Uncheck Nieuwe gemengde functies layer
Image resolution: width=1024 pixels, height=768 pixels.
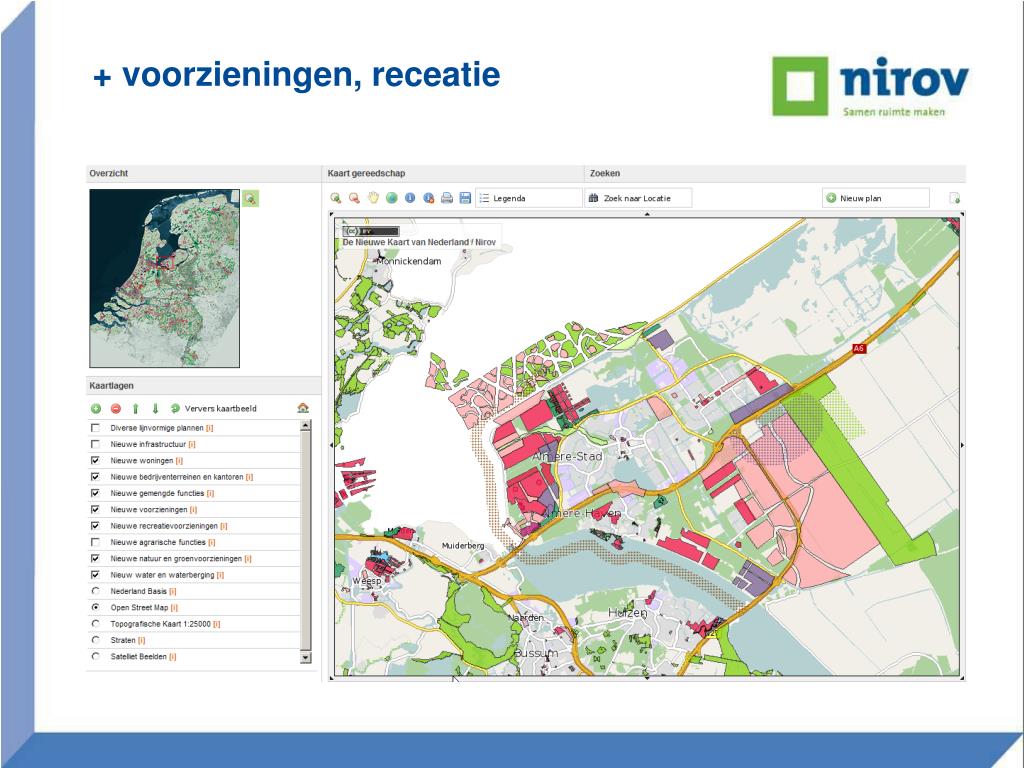[x=95, y=493]
